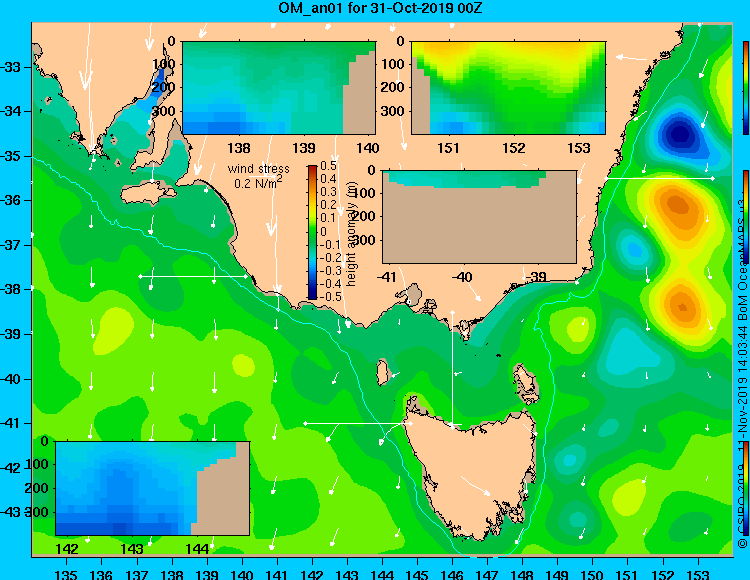The image size is (750, 580).
Task: Open the 142–144 depth section inset
Action: pyautogui.click(x=153, y=488)
